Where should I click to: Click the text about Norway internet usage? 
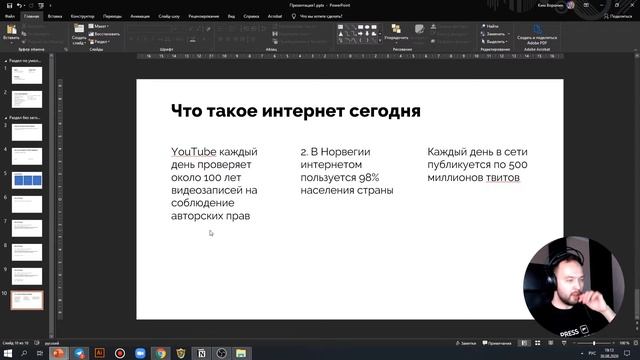click(x=347, y=171)
